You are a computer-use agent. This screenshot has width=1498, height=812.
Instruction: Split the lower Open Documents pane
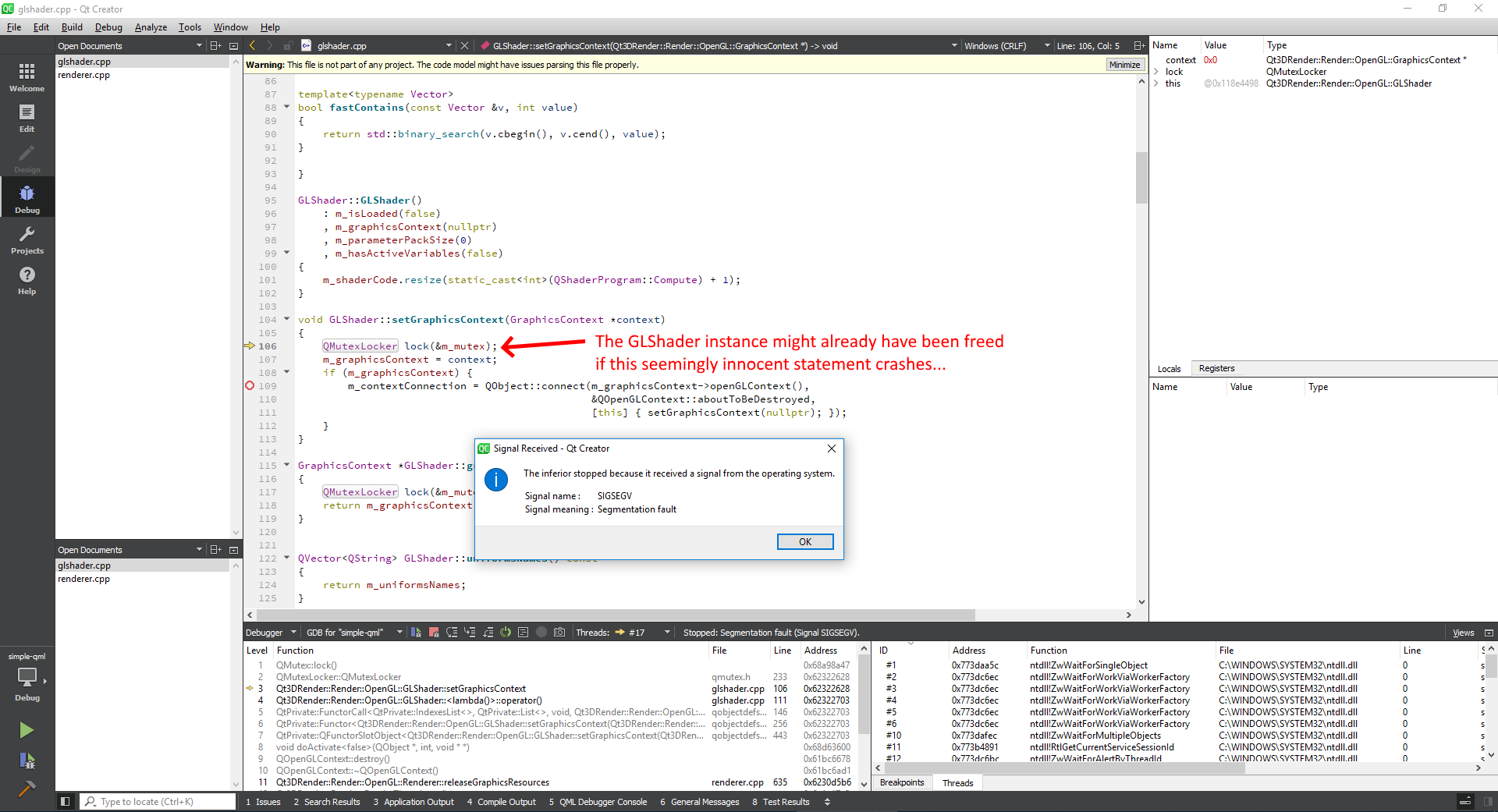(x=216, y=550)
